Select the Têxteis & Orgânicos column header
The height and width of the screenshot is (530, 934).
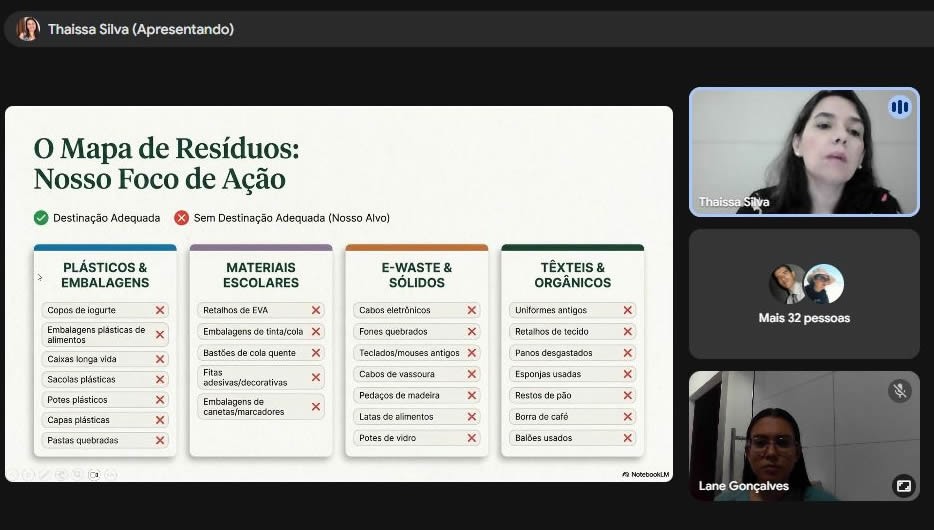pyautogui.click(x=572, y=275)
